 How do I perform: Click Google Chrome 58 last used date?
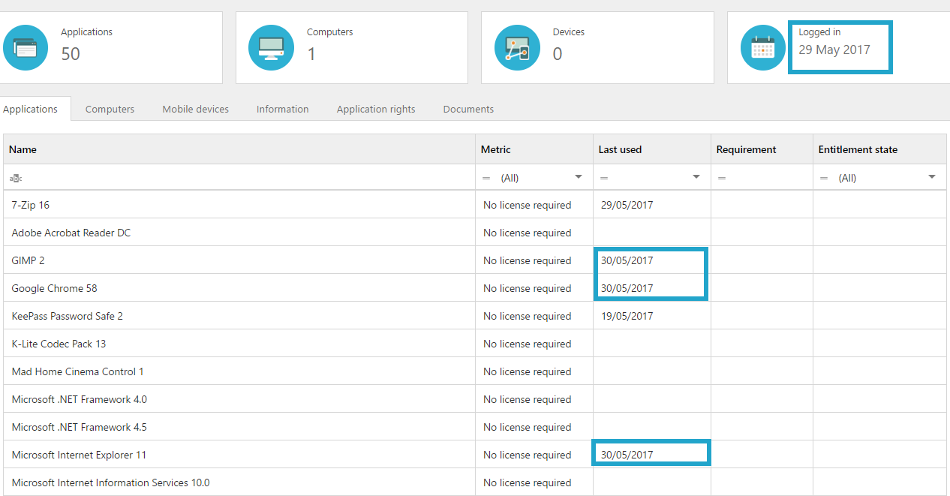(627, 288)
